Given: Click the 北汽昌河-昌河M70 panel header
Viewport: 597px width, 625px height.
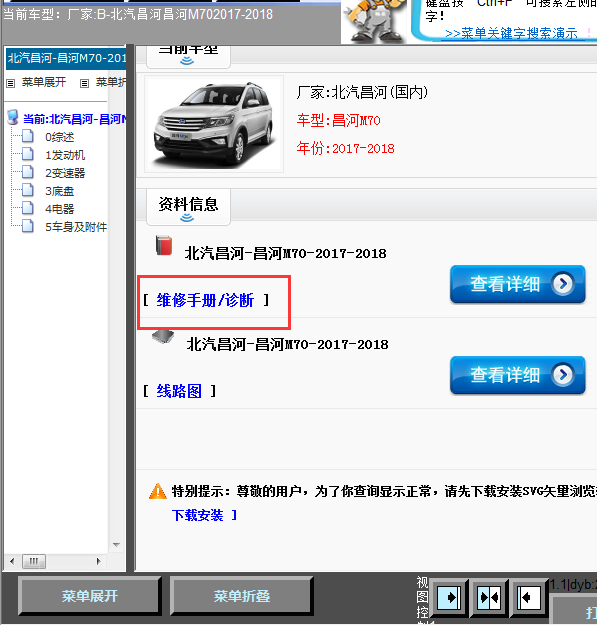Looking at the screenshot, I should click(x=66, y=58).
